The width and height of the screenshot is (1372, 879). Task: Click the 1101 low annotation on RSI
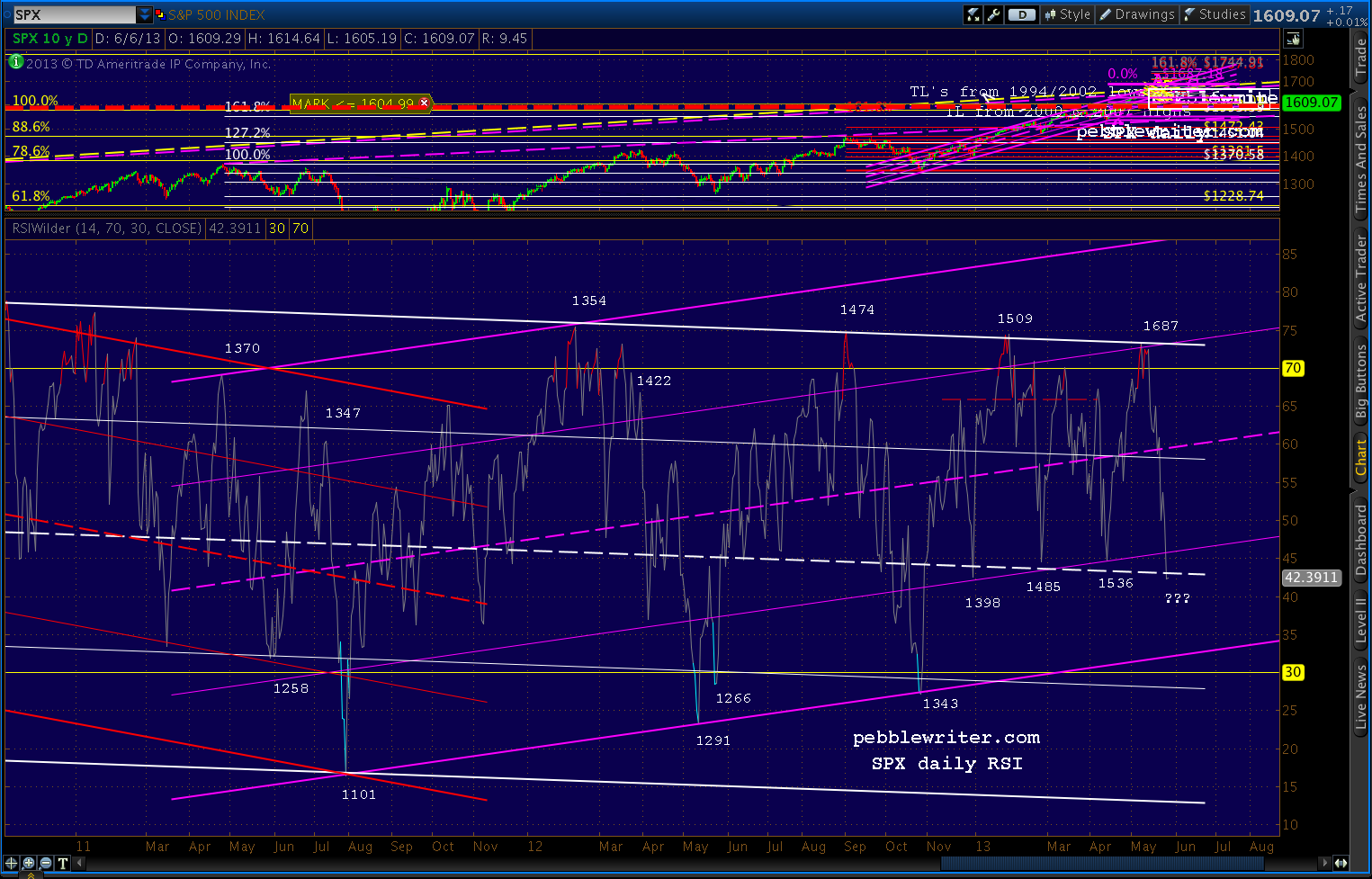359,794
